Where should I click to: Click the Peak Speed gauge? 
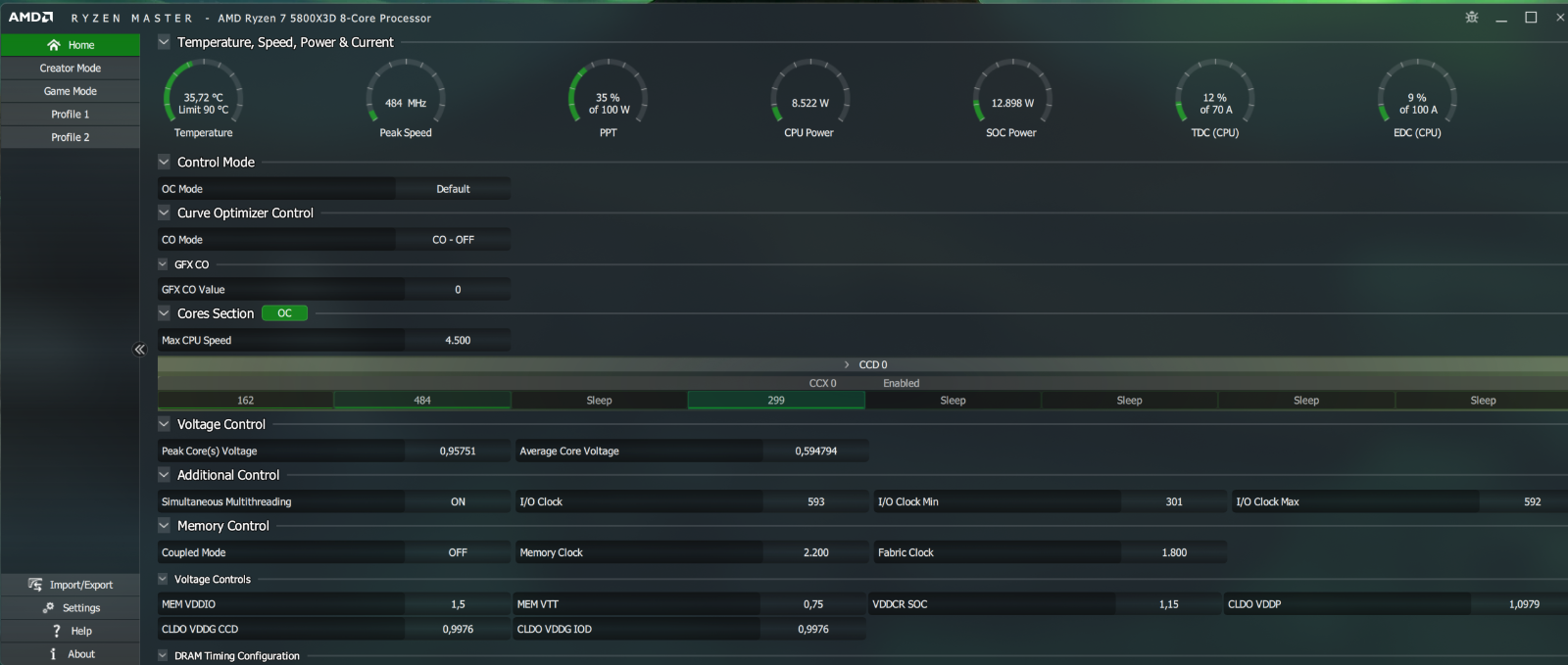[406, 99]
